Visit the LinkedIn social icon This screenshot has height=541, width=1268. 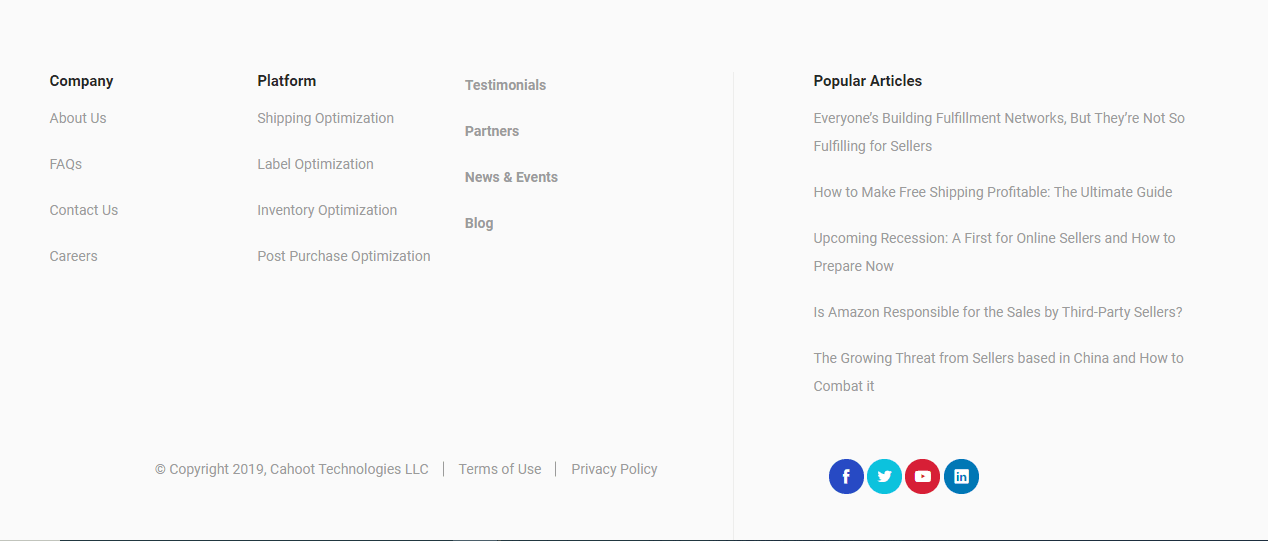coord(961,476)
